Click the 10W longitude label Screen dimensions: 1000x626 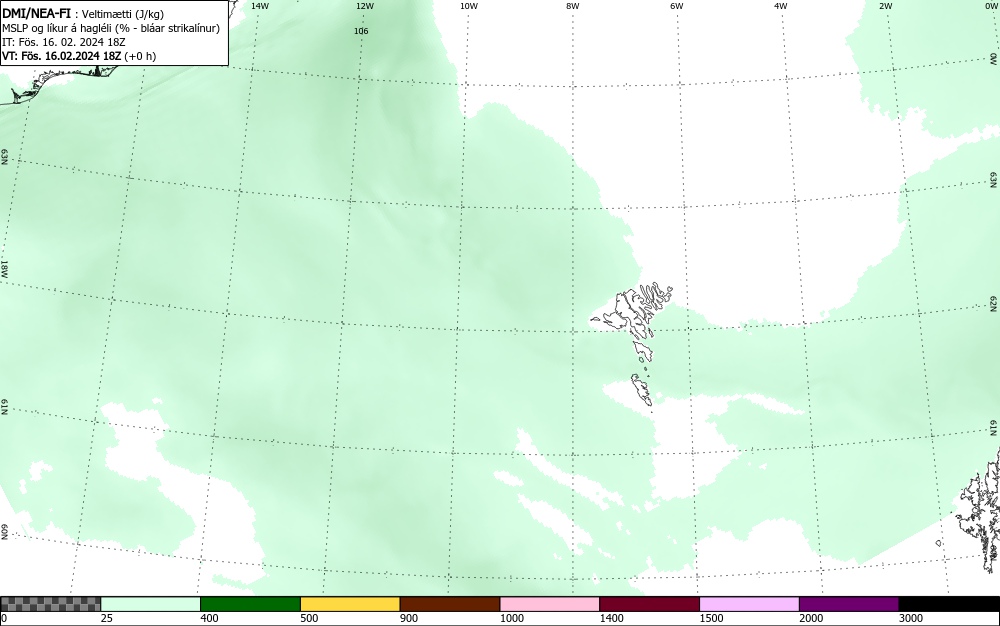[469, 6]
